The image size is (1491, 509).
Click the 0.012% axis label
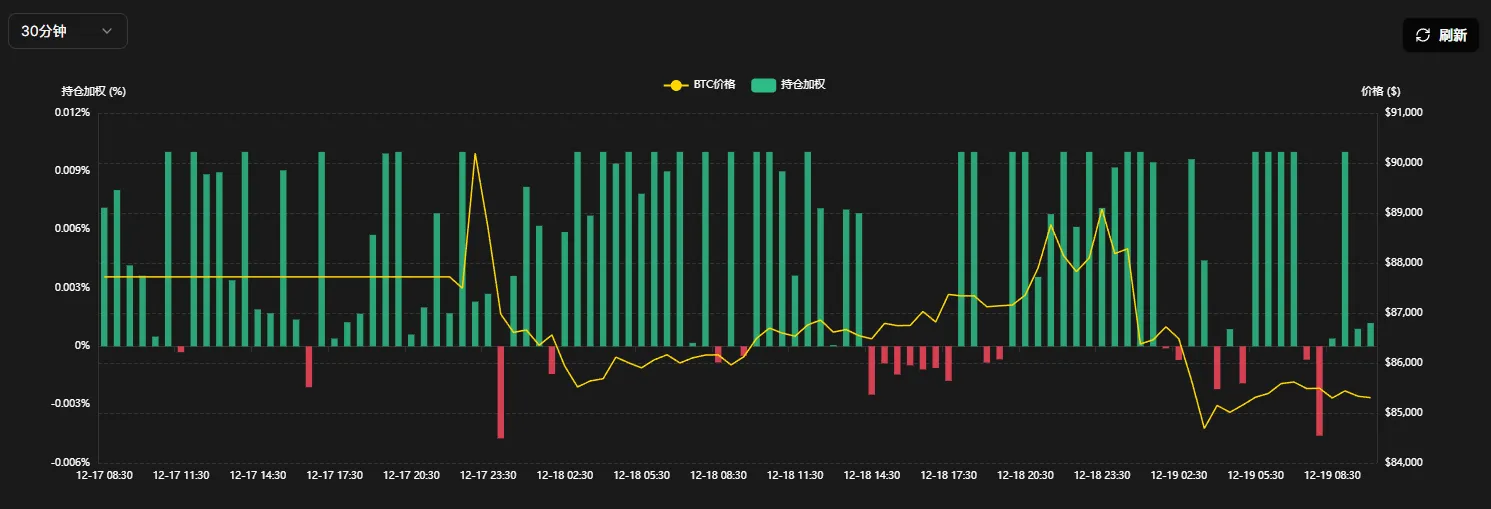pyautogui.click(x=72, y=112)
